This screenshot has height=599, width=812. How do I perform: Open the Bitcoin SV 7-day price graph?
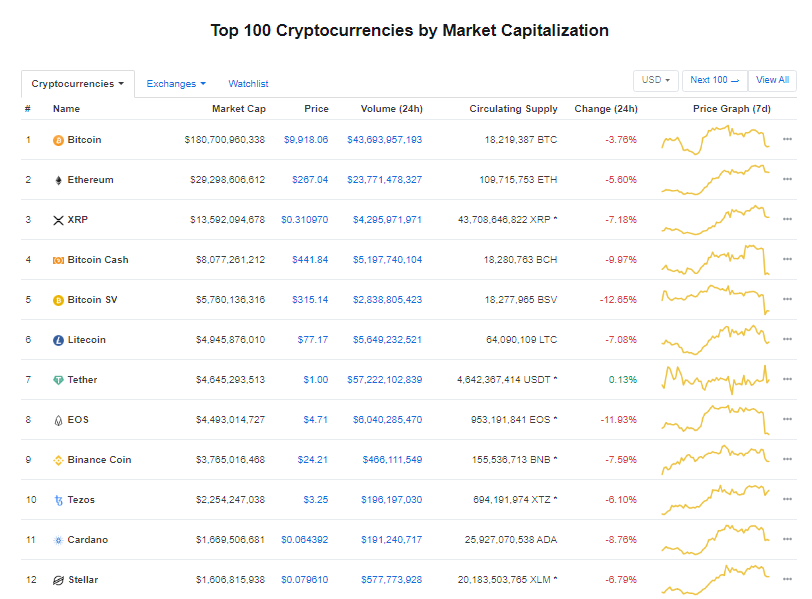pyautogui.click(x=716, y=299)
